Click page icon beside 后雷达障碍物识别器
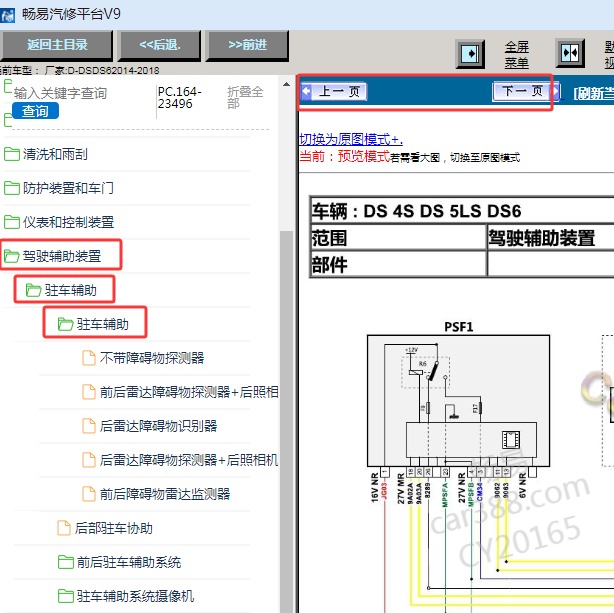 tap(89, 426)
